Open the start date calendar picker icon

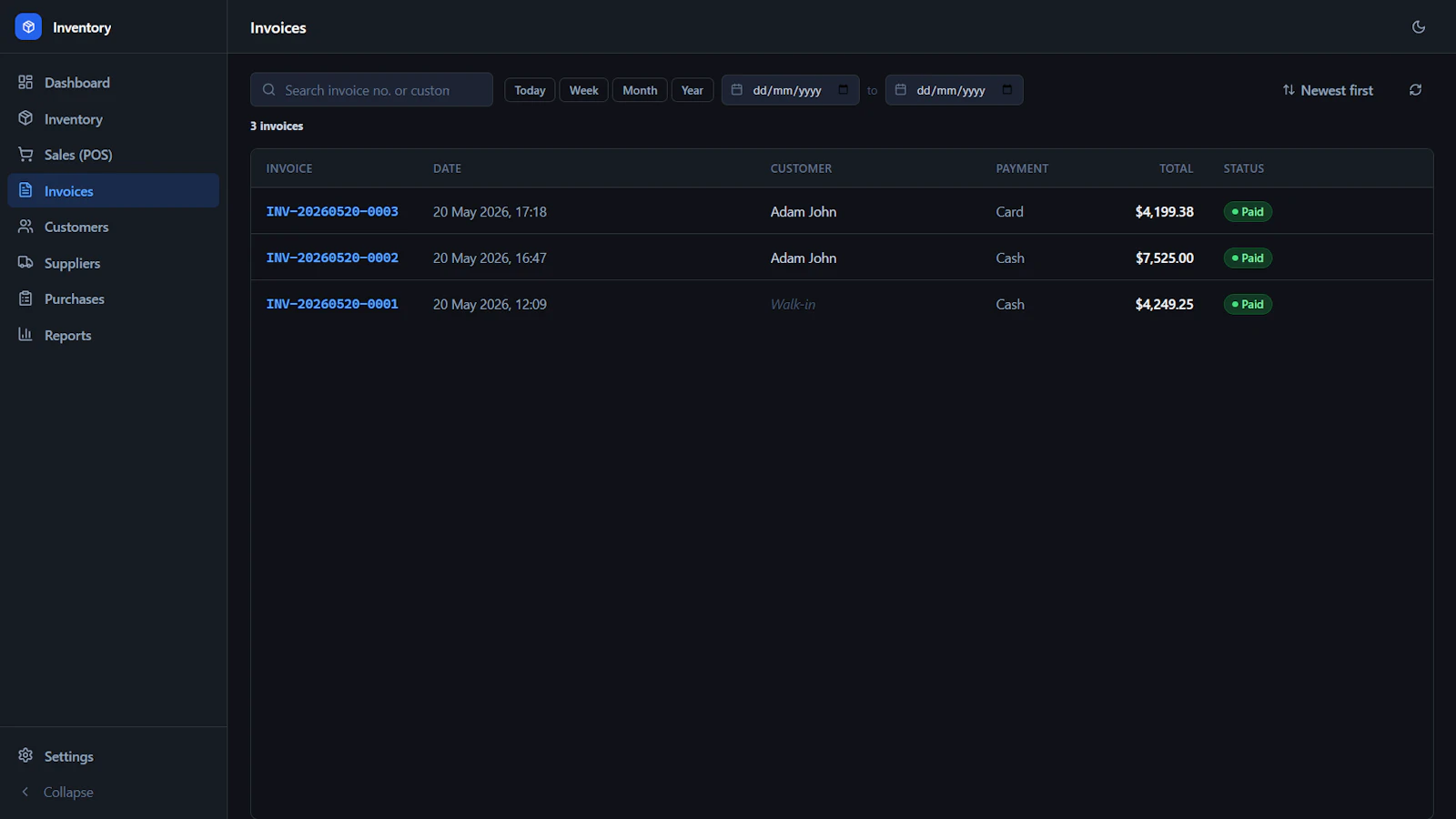coord(844,89)
